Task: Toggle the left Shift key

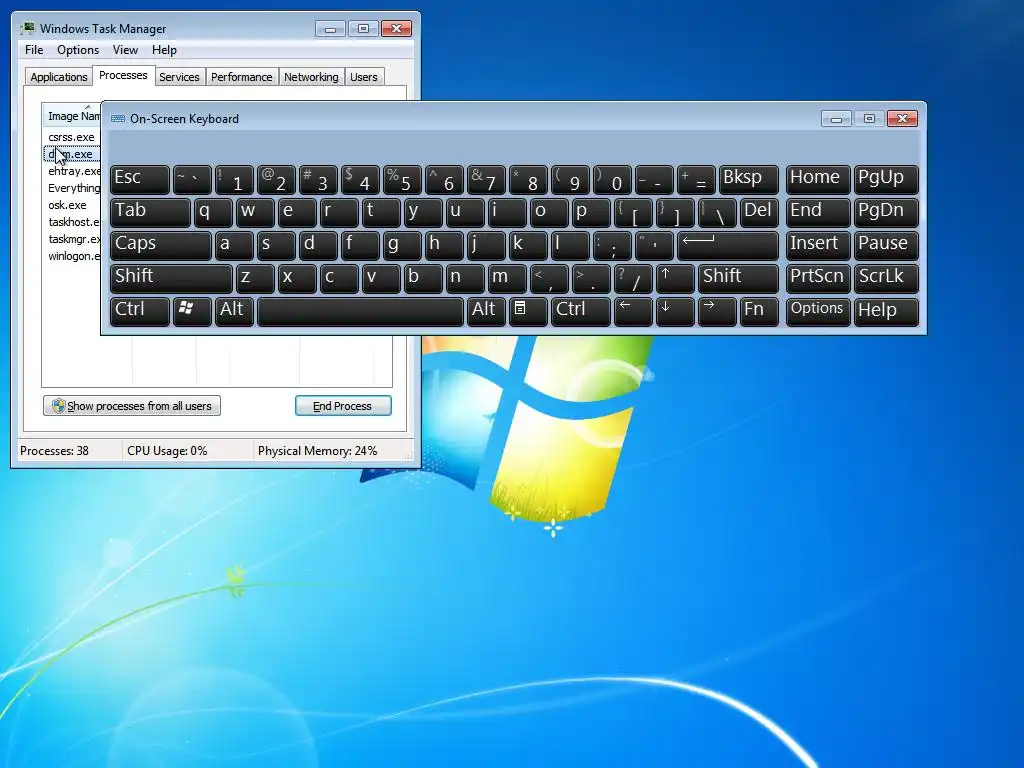Action: [171, 278]
